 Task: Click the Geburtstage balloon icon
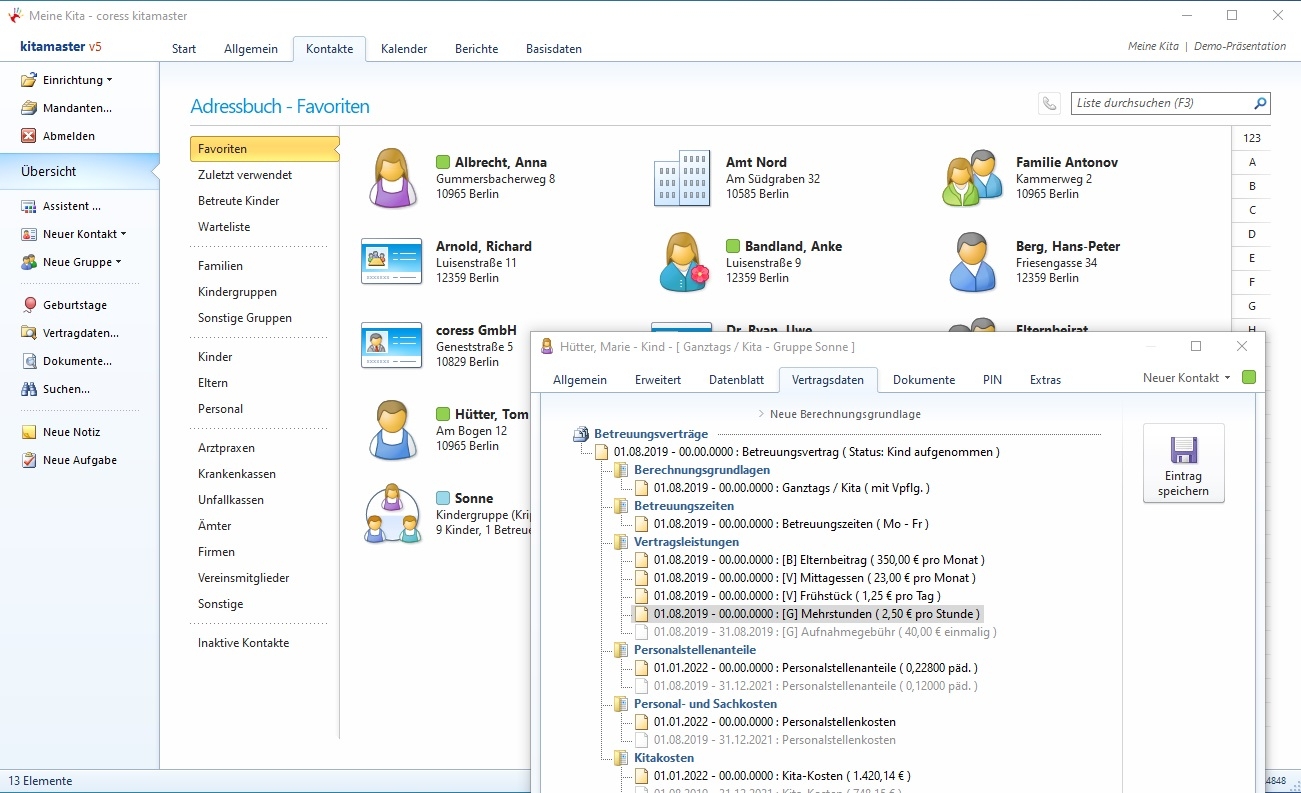(x=29, y=305)
